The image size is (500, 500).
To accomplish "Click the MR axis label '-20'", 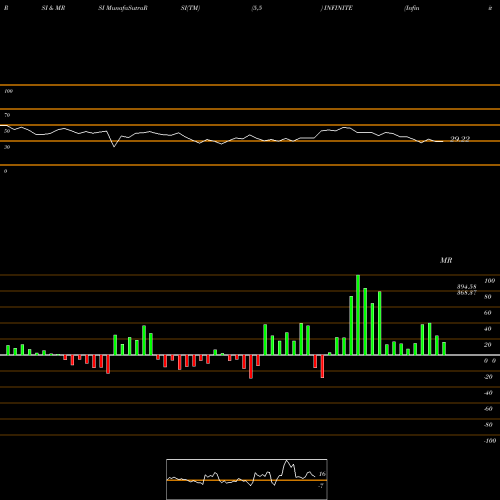I will click(488, 377).
